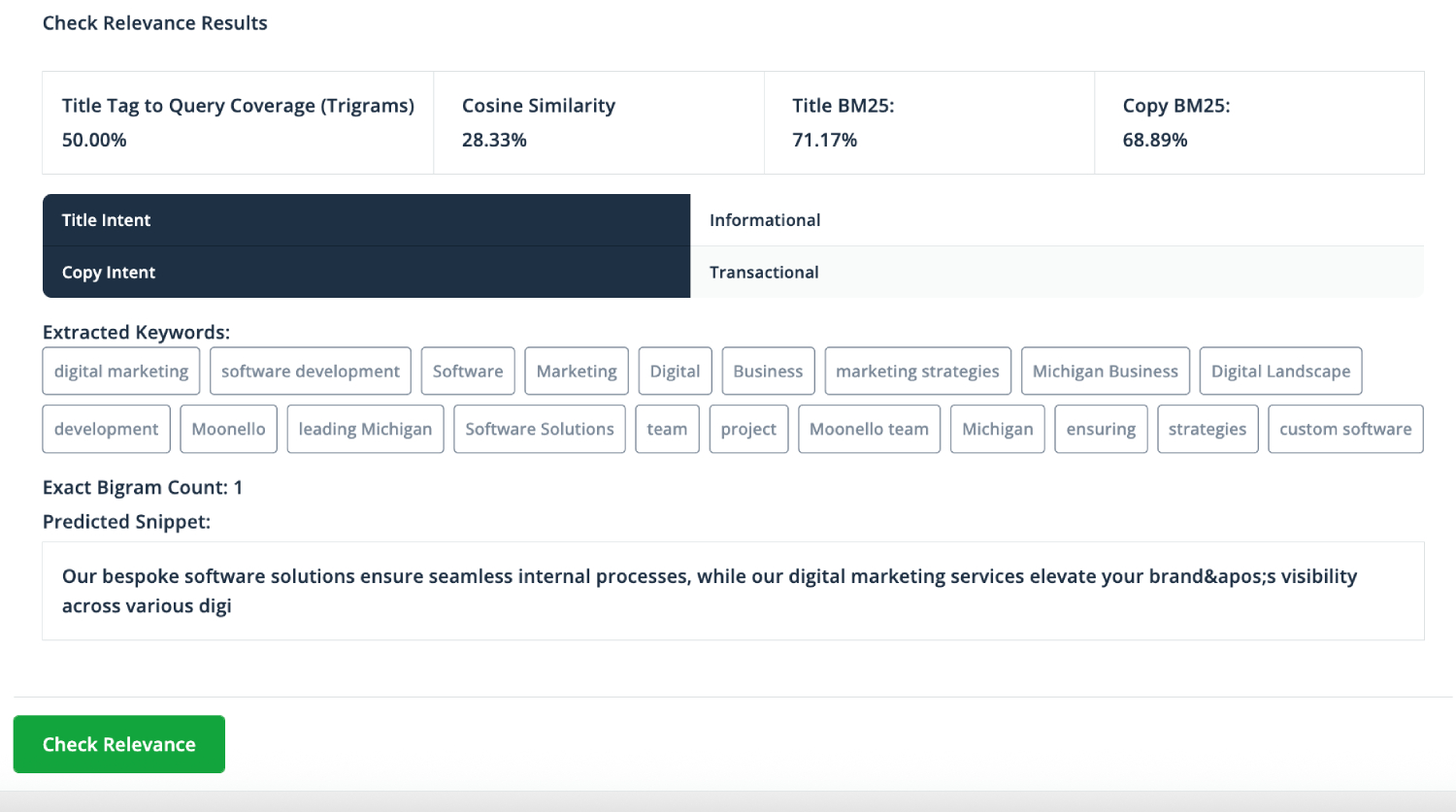
Task: Click the 'Digital Landscape' keyword tag
Action: tap(1280, 372)
